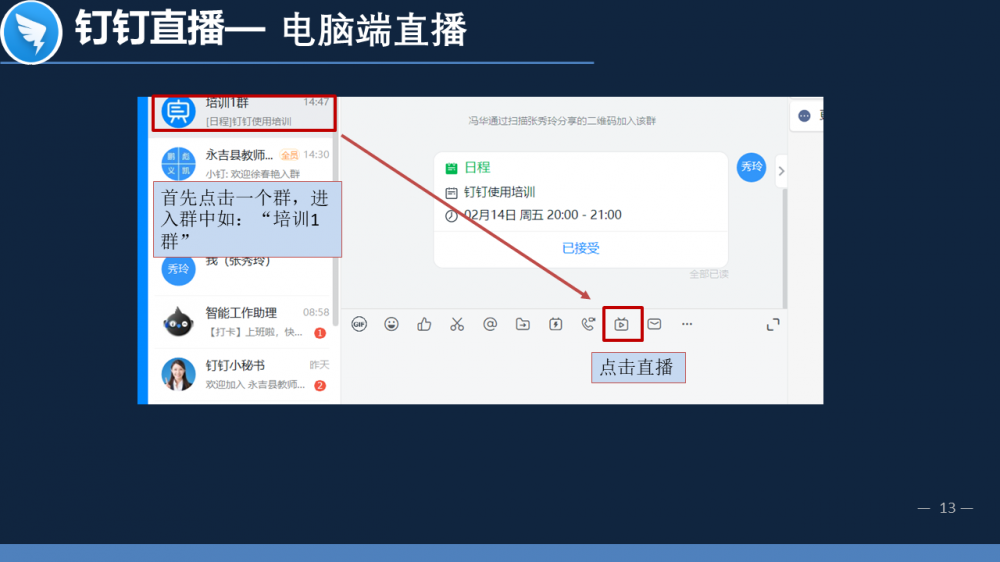
Task: Click the @ mention icon
Action: click(490, 324)
